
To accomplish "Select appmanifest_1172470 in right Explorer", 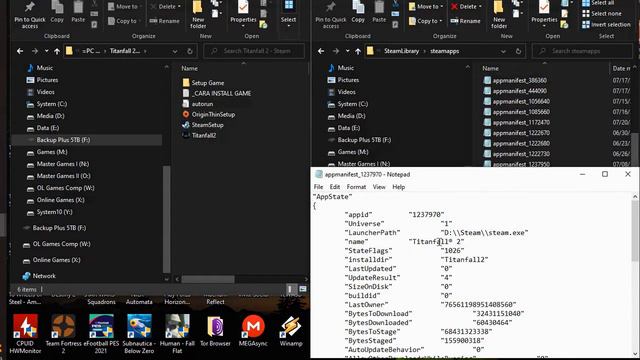I will [x=516, y=122].
